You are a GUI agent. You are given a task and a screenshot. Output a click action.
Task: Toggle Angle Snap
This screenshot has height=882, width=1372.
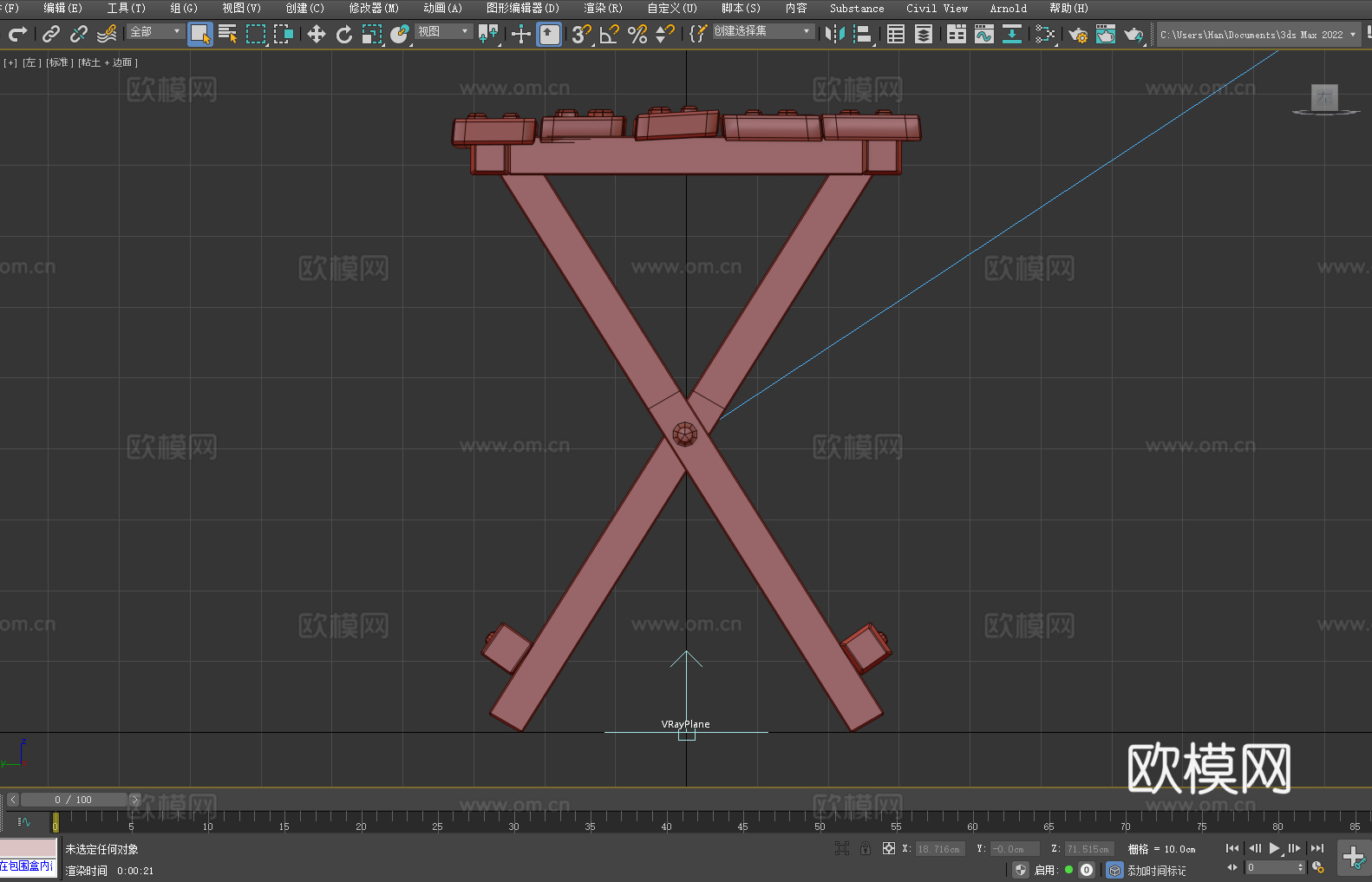coord(610,34)
